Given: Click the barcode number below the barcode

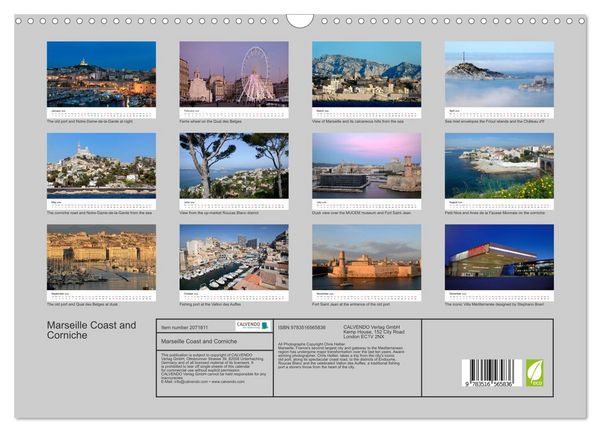Looking at the screenshot, I should point(489,384).
